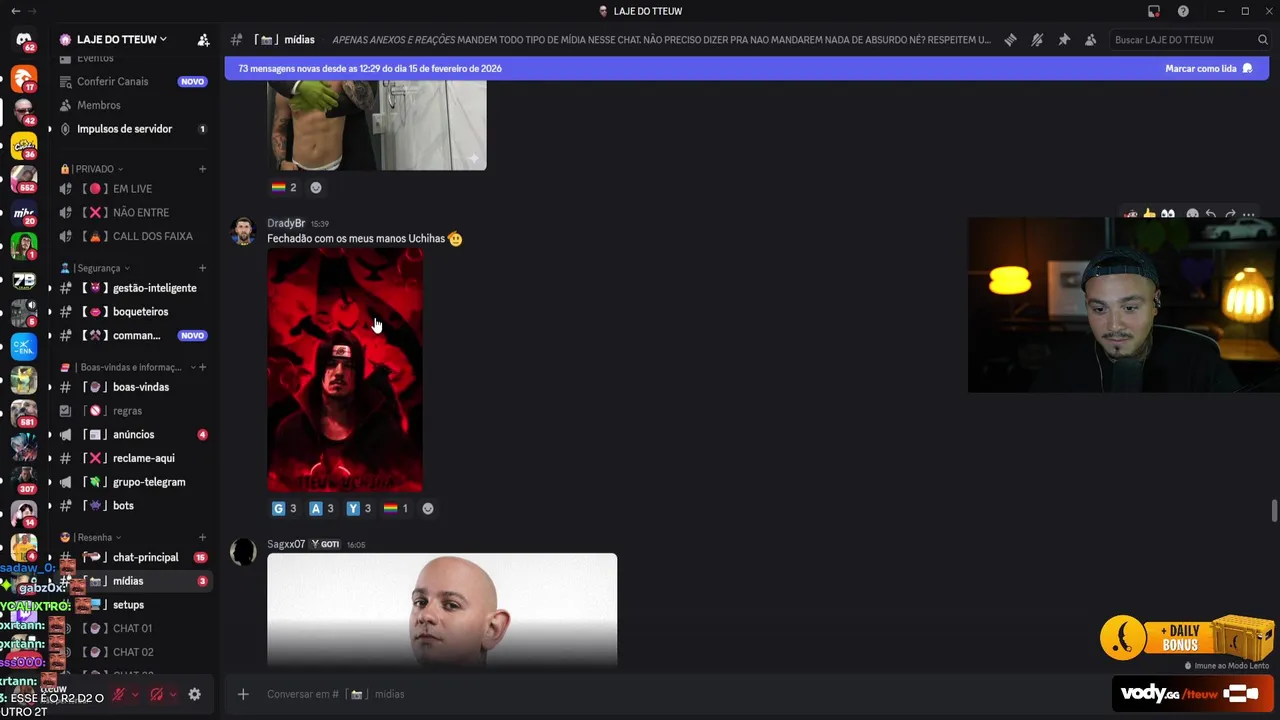
Task: Click Sagxx07's avatar
Action: [x=243, y=552]
